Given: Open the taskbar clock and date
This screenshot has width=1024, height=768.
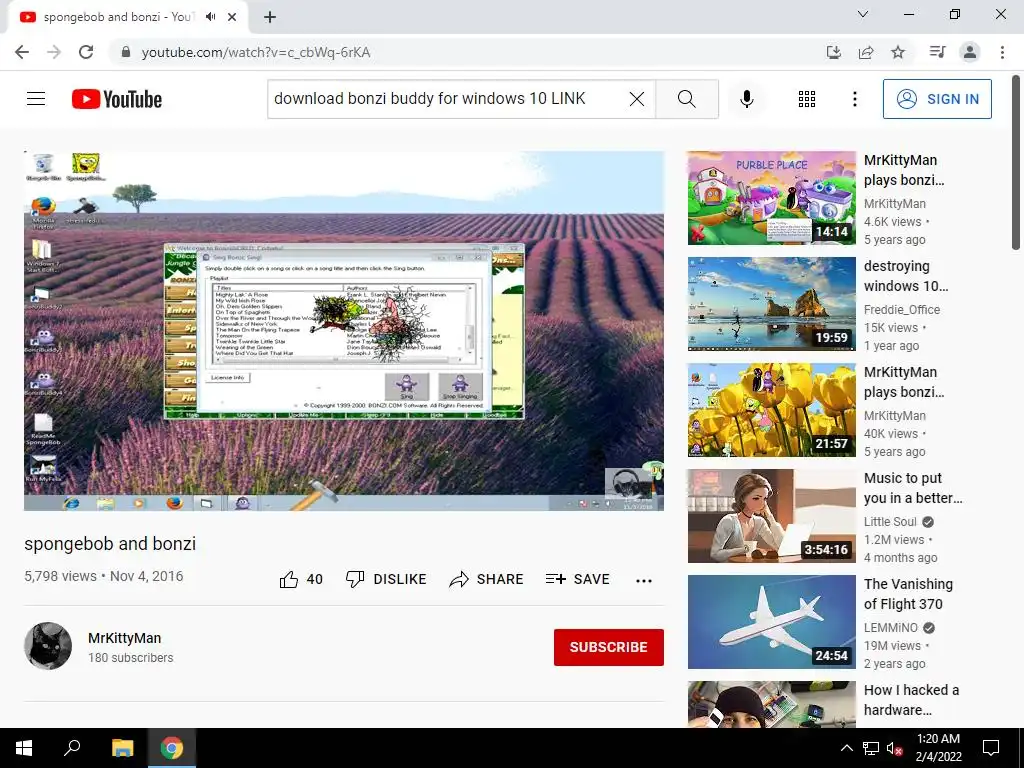Looking at the screenshot, I should (x=938, y=748).
